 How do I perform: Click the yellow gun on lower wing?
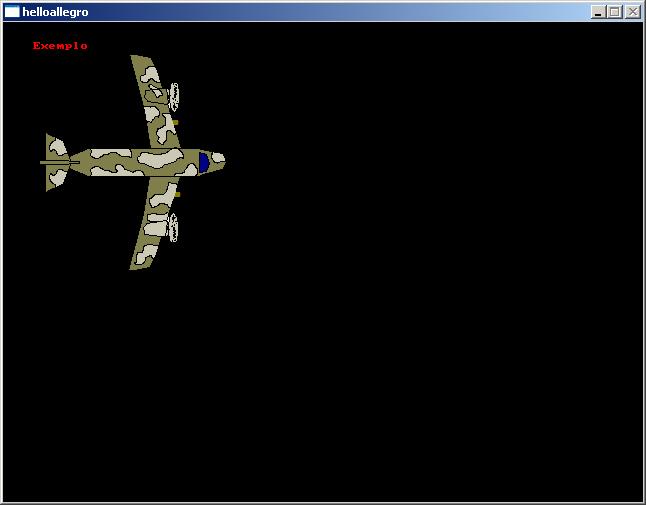point(175,194)
